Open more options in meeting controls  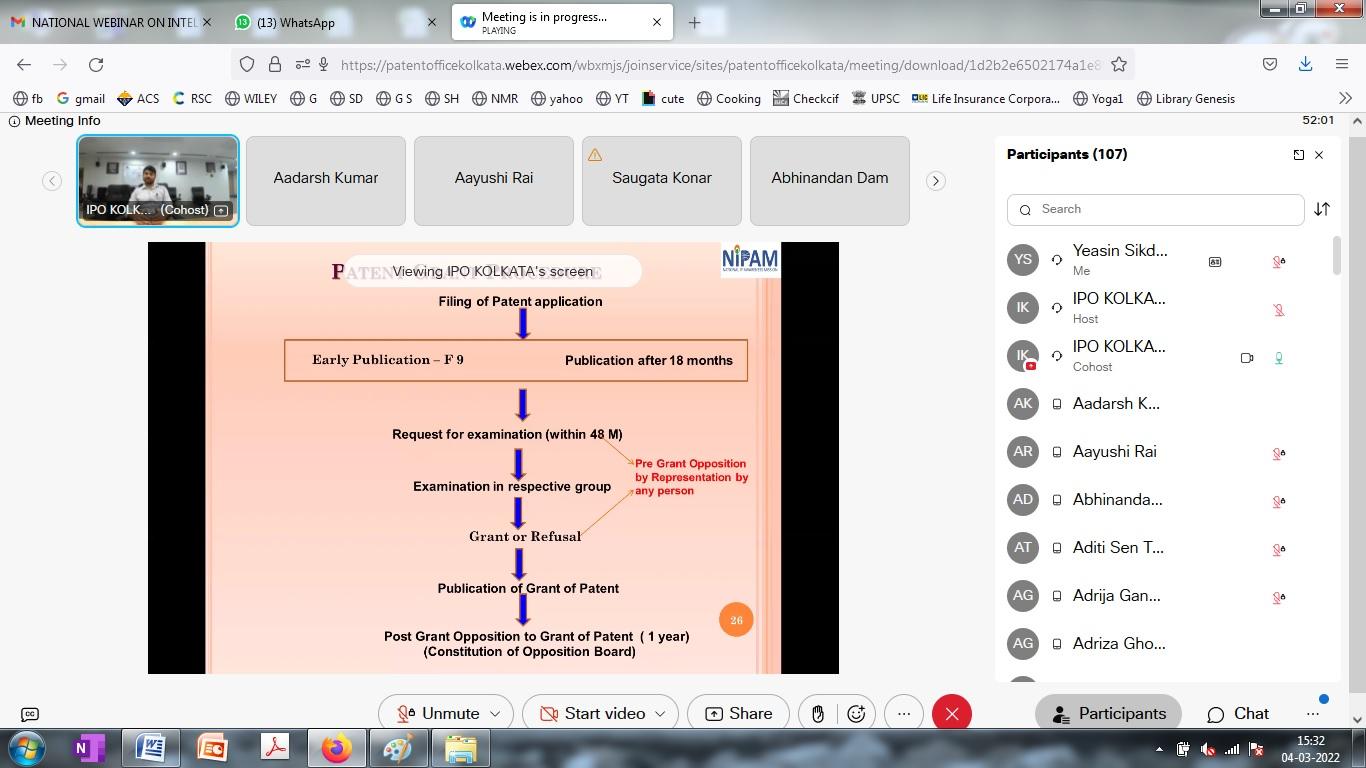coord(904,713)
